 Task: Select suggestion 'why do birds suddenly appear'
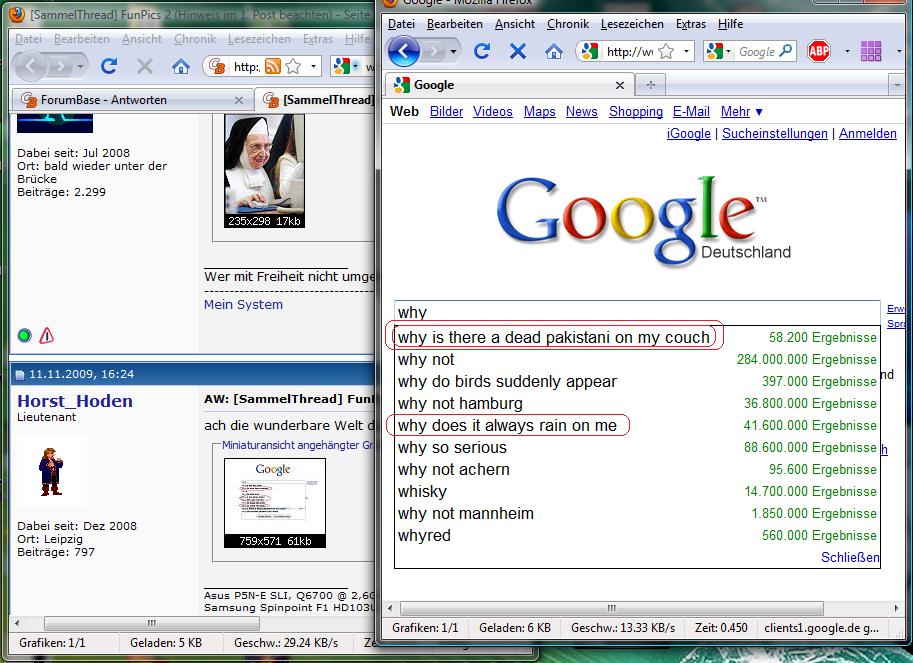pyautogui.click(x=637, y=381)
